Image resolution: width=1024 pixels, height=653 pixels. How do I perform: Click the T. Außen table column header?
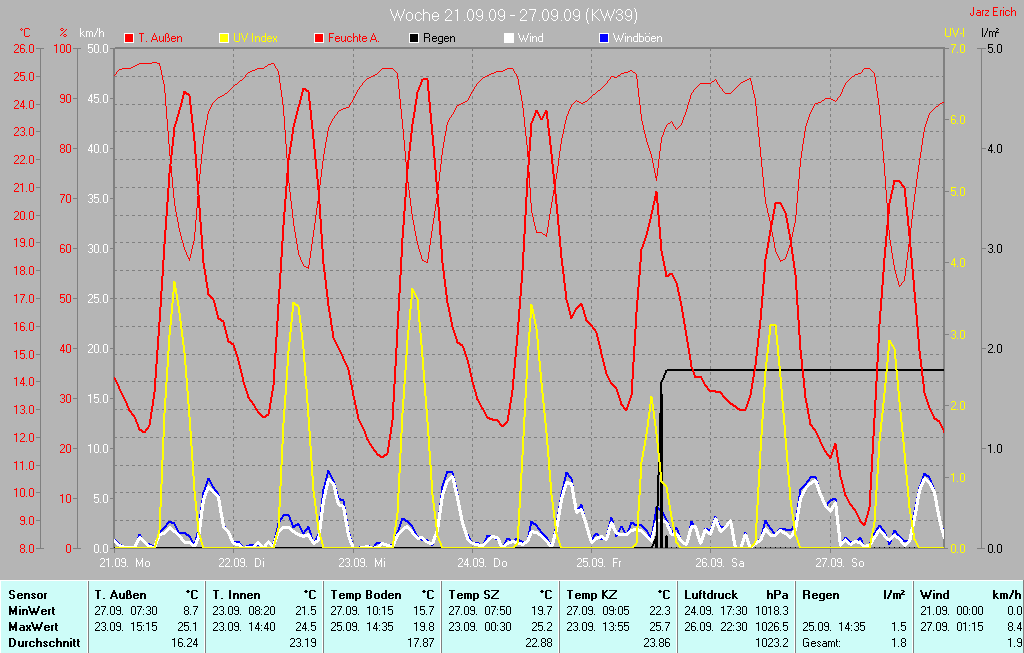pyautogui.click(x=121, y=595)
